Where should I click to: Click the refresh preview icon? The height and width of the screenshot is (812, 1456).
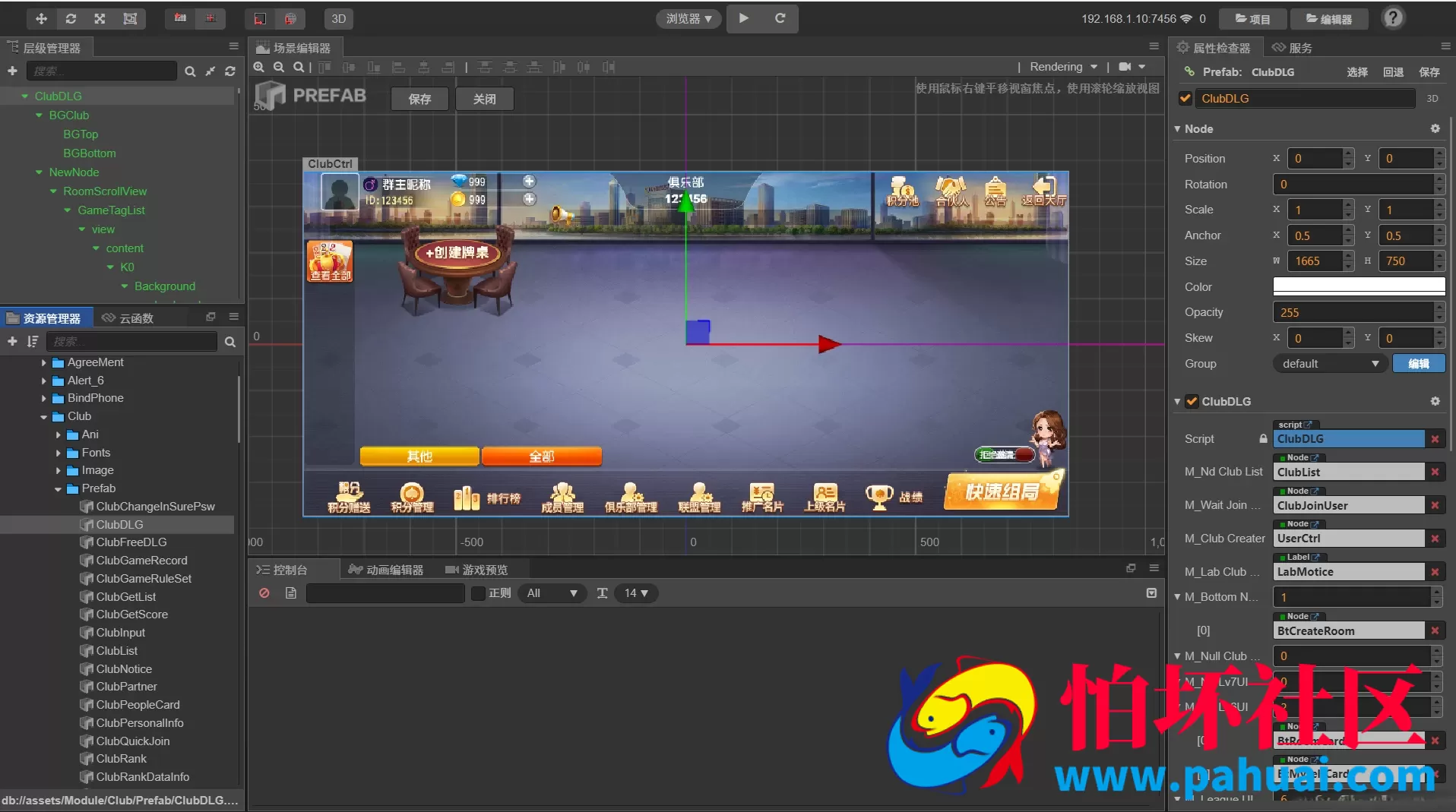point(780,18)
